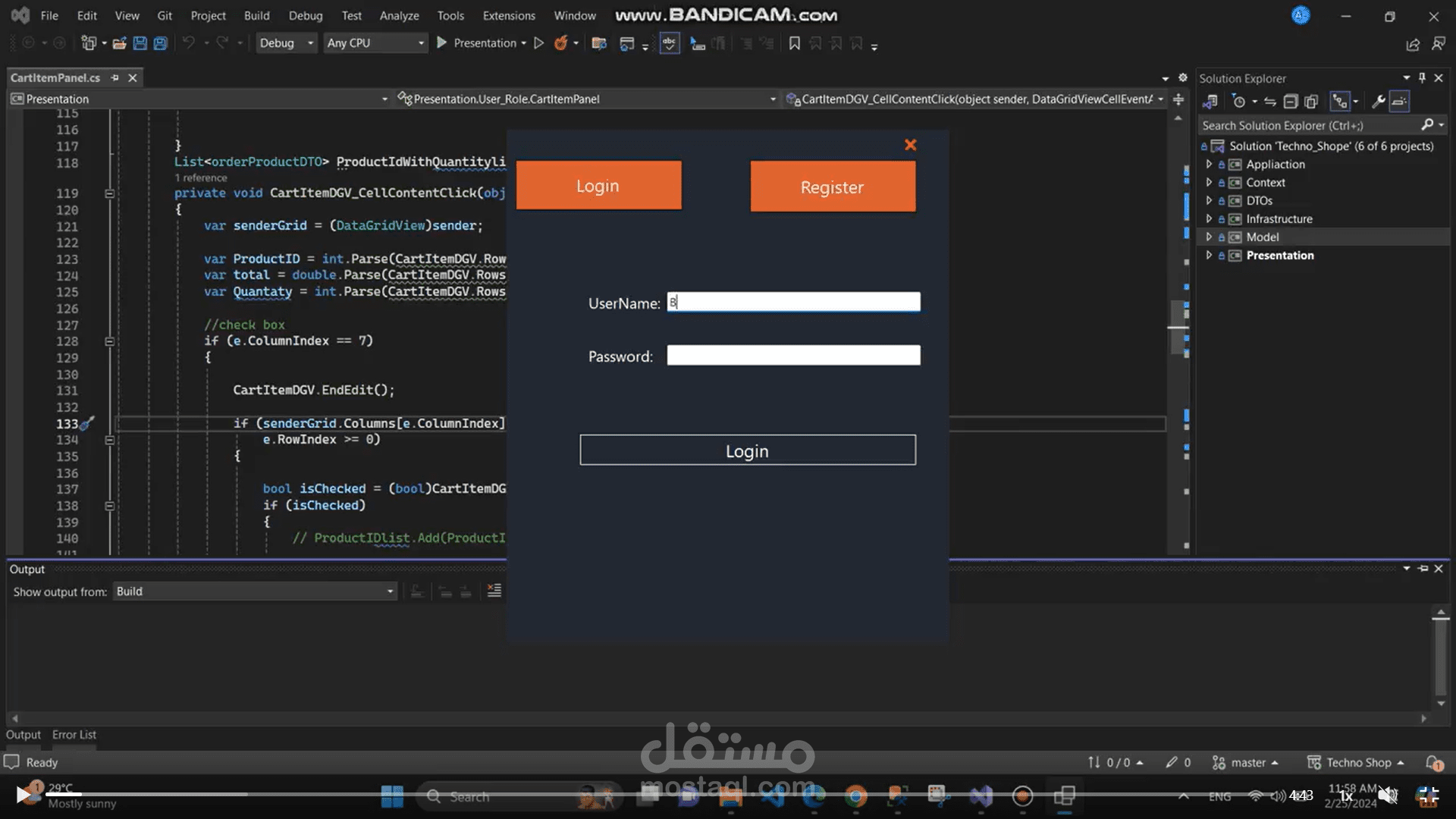Click Clear All icon in Output panel
Image resolution: width=1456 pixels, height=819 pixels.
point(494,591)
